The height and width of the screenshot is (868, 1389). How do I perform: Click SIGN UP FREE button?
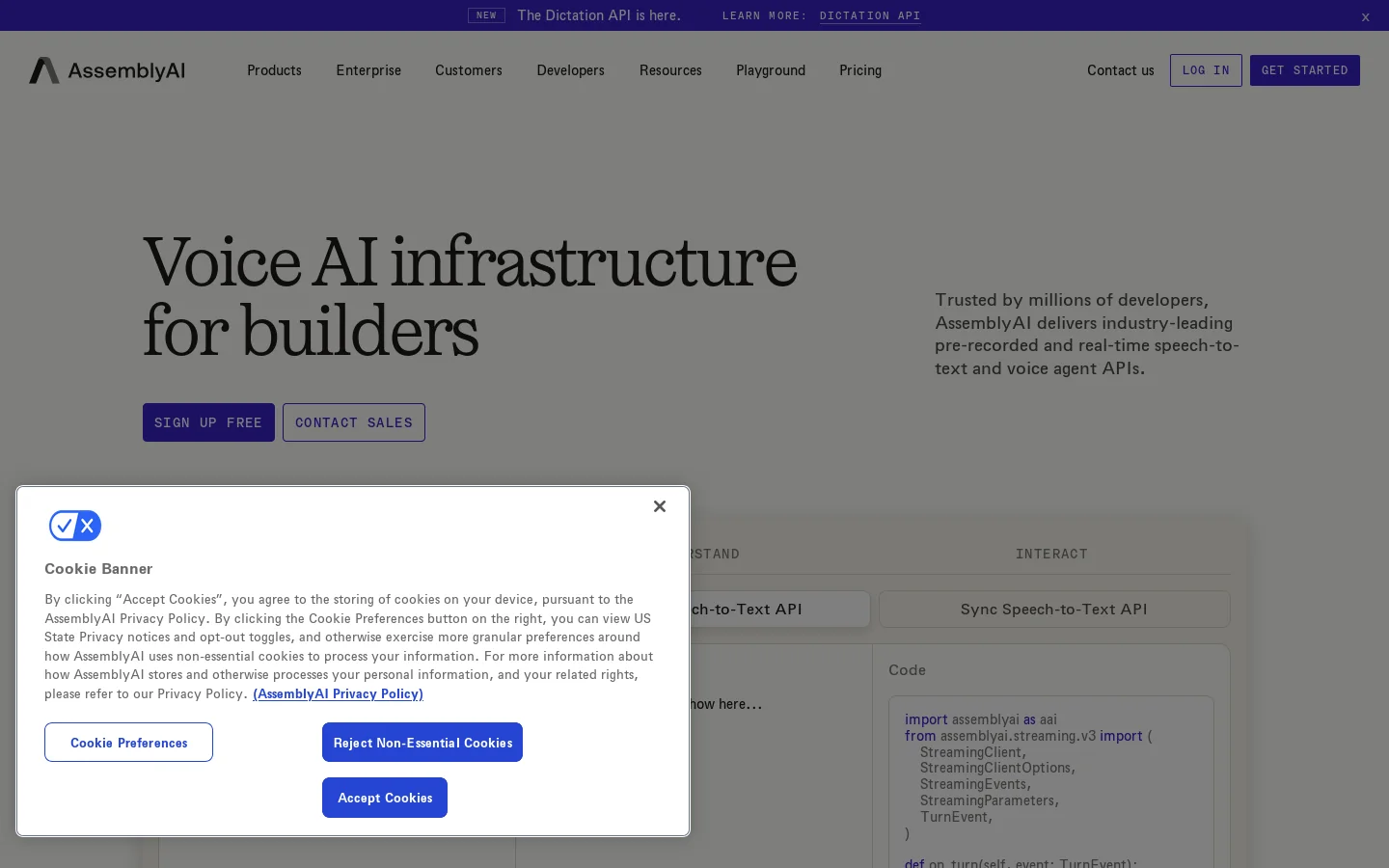[208, 422]
